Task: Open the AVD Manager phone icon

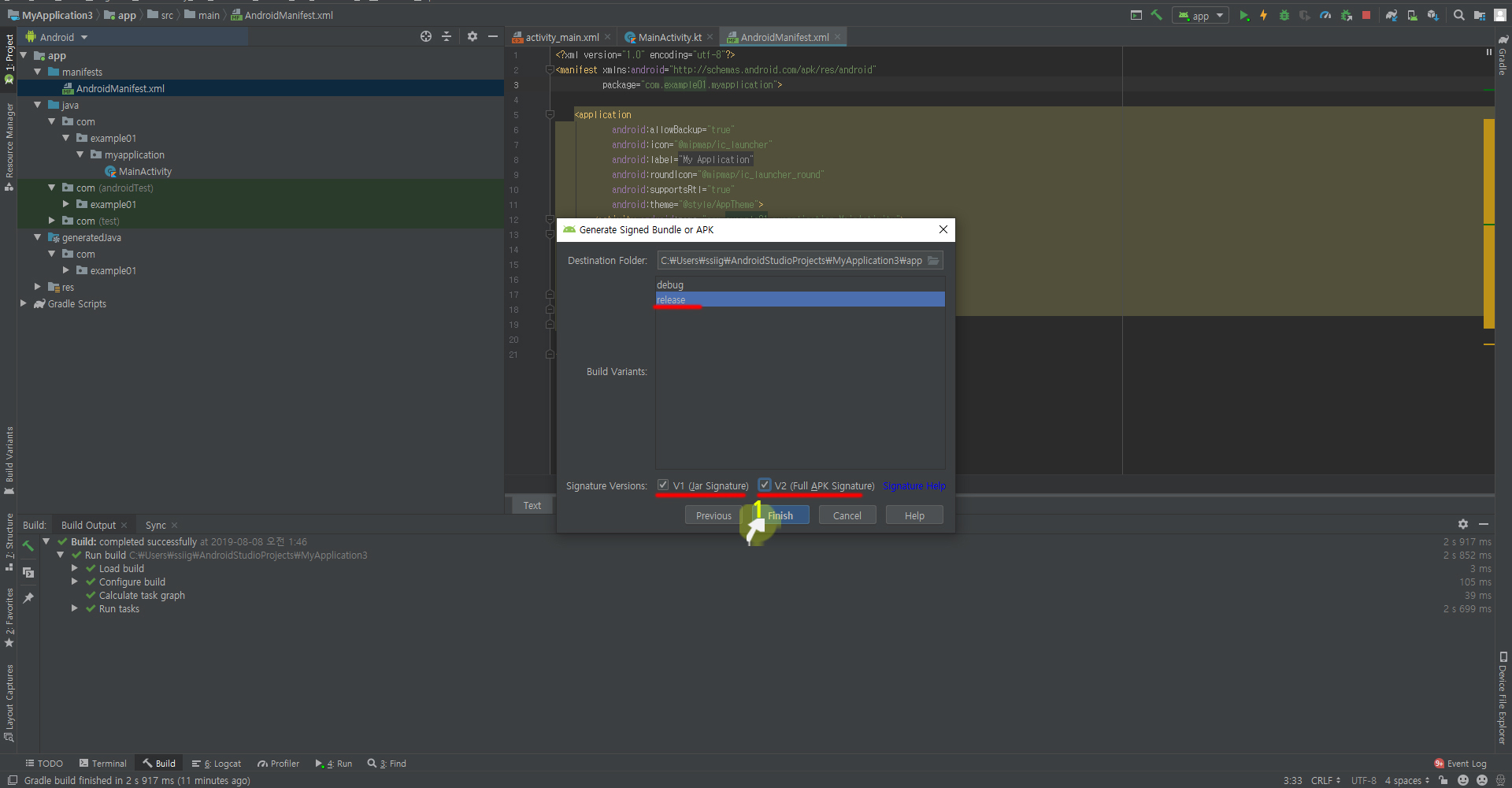Action: click(x=1412, y=15)
